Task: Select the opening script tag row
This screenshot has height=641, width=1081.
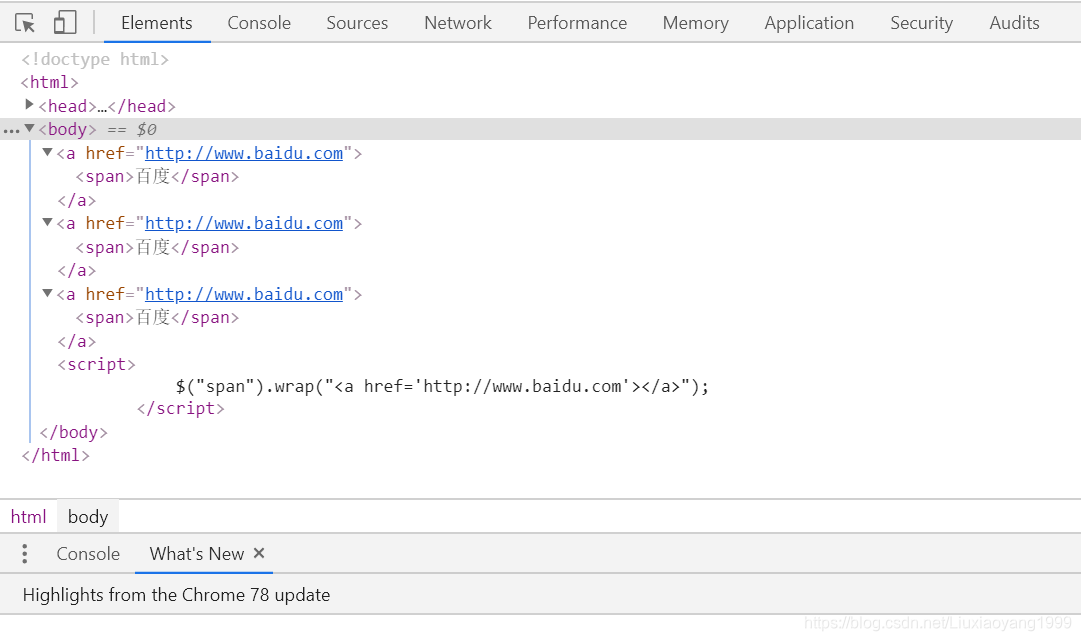Action: [x=97, y=365]
